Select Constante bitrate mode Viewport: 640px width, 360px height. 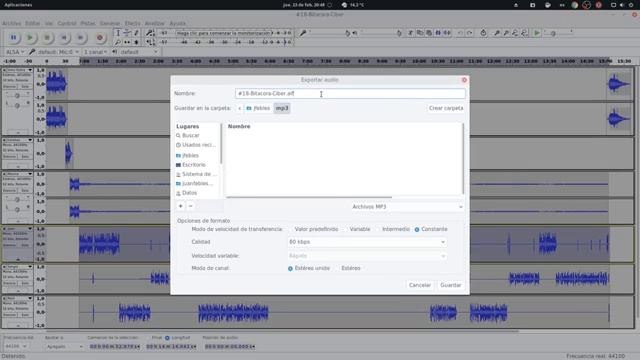[431, 229]
